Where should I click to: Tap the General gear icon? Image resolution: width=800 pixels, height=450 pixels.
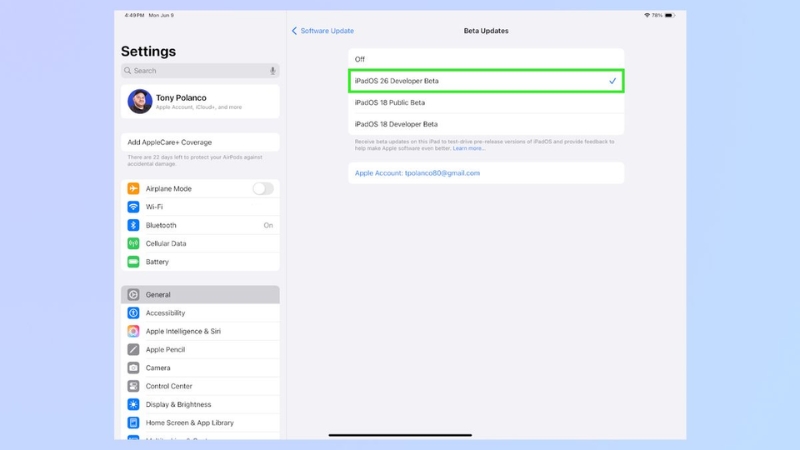133,294
